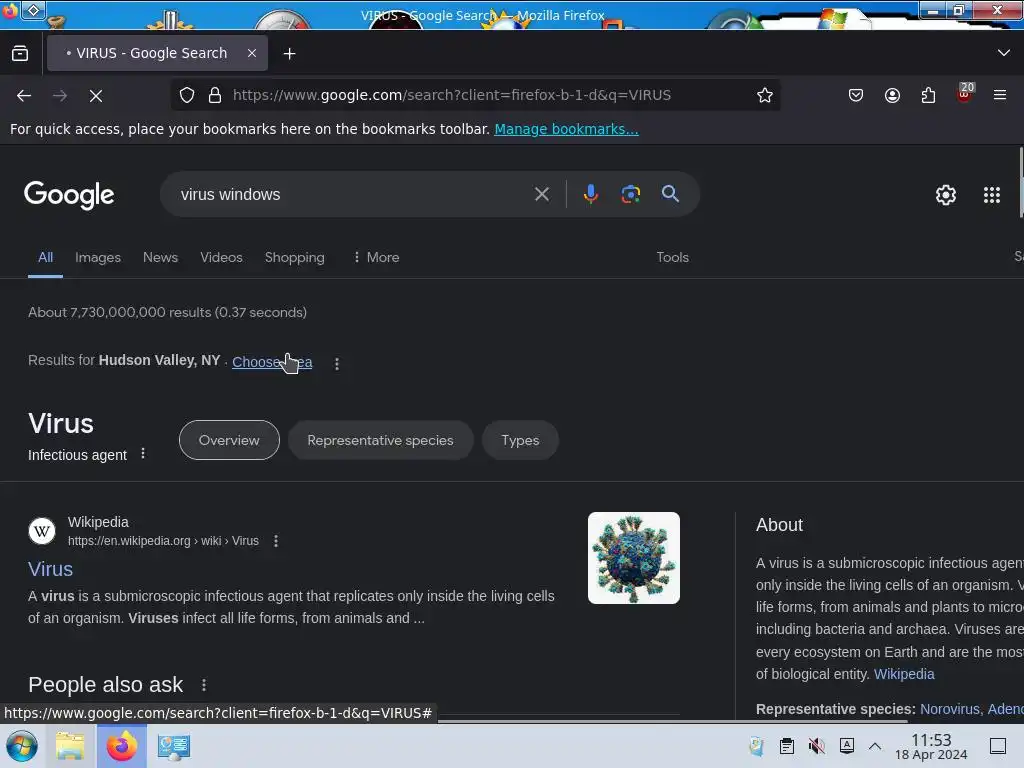The height and width of the screenshot is (768, 1024).
Task: Open the system monitor taskbar app
Action: point(174,746)
